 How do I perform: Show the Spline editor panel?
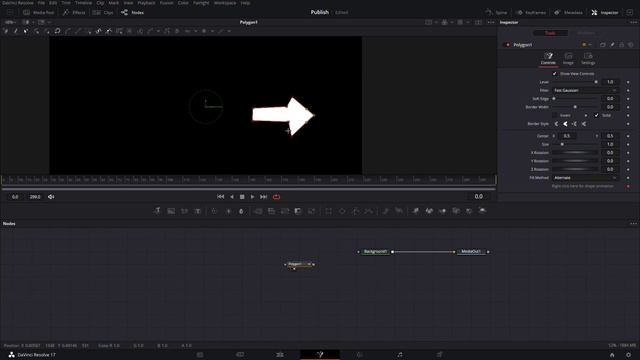pos(496,13)
